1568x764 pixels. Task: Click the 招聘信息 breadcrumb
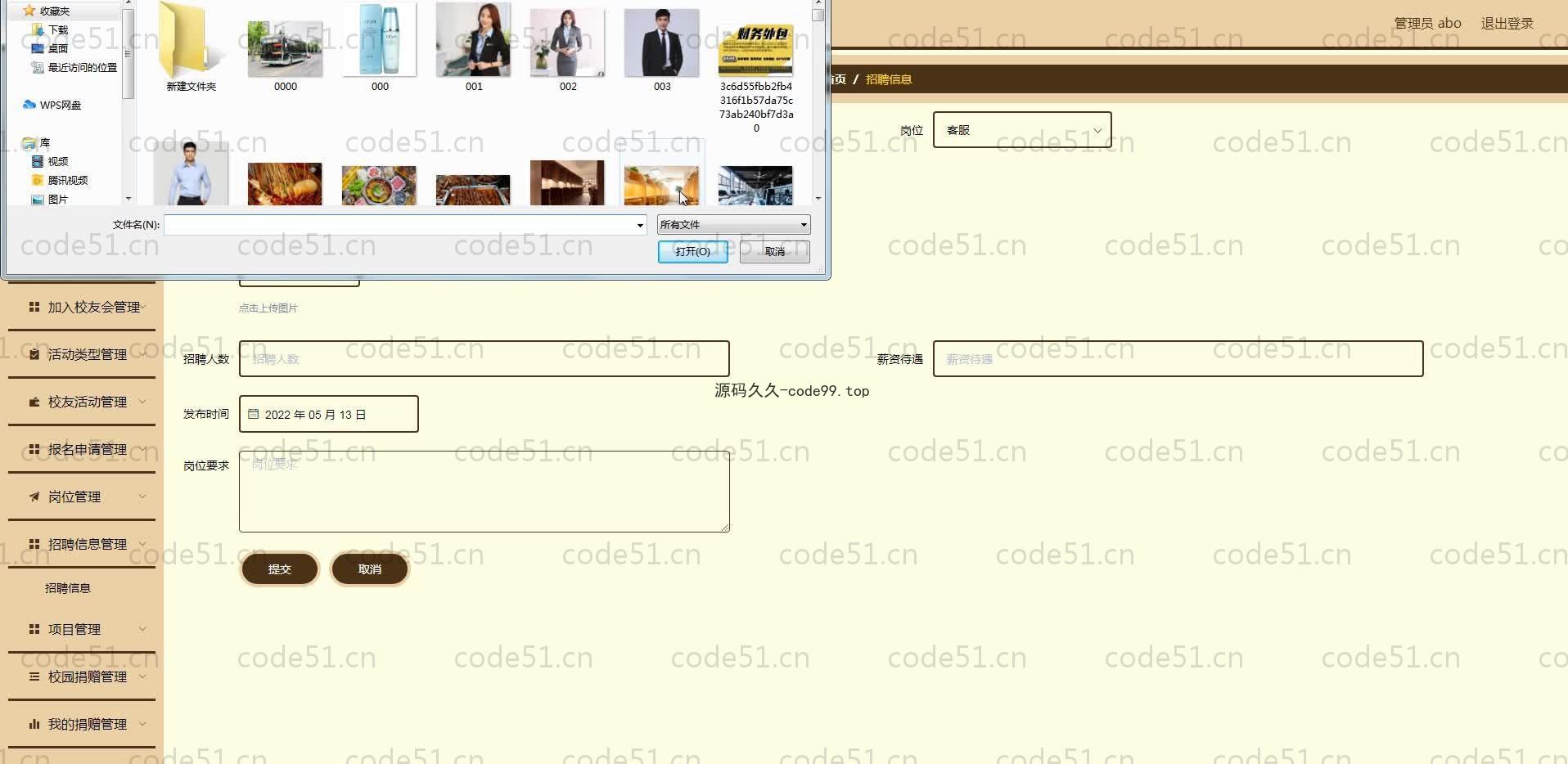889,79
